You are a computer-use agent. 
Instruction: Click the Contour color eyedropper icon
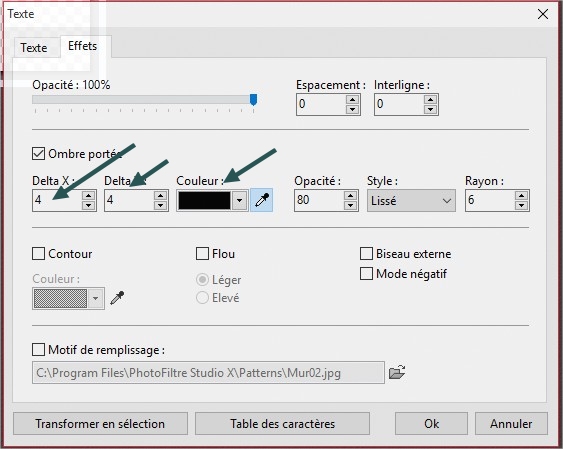pyautogui.click(x=117, y=298)
